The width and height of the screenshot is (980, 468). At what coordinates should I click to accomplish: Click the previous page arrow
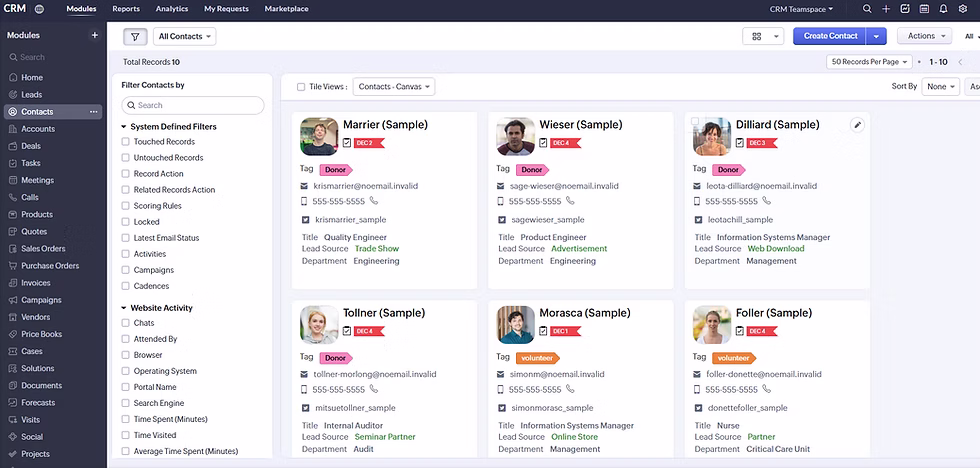[960, 62]
